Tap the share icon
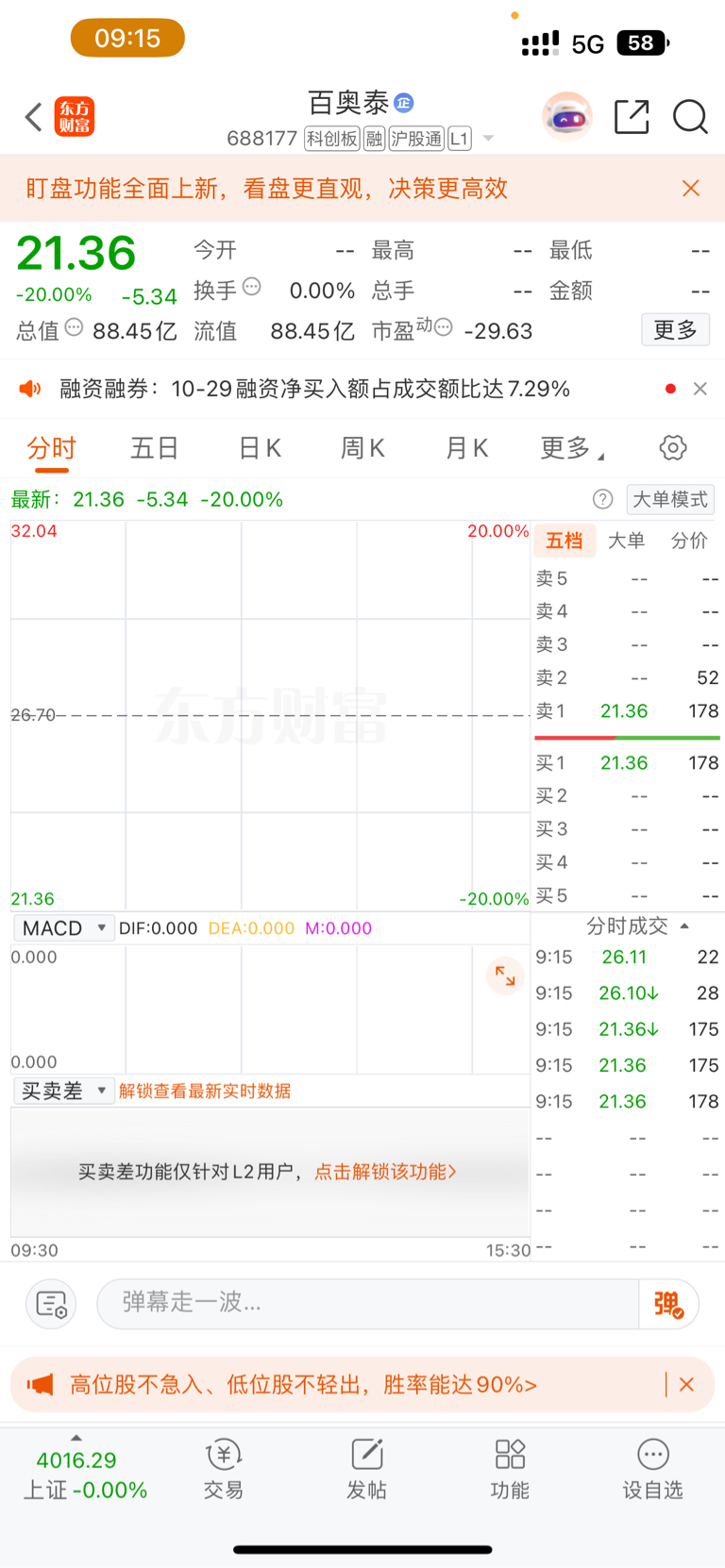Viewport: 725px width, 1568px height. pyautogui.click(x=632, y=117)
